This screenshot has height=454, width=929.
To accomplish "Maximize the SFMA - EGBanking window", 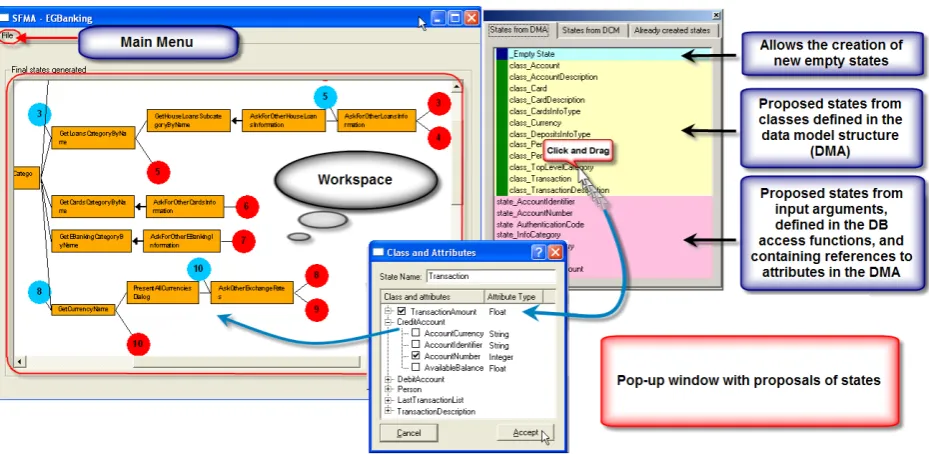I will tap(454, 18).
